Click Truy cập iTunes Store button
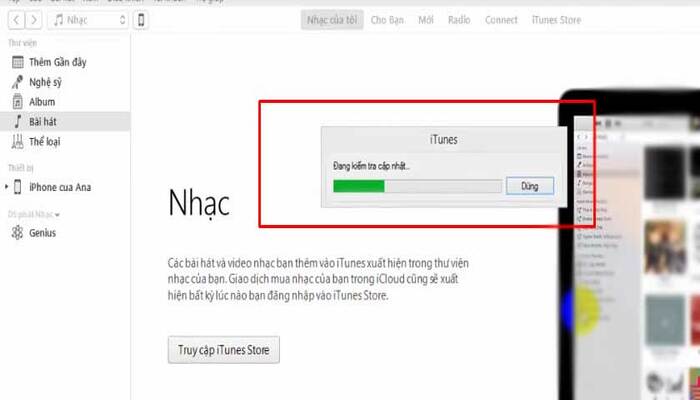 pos(224,350)
